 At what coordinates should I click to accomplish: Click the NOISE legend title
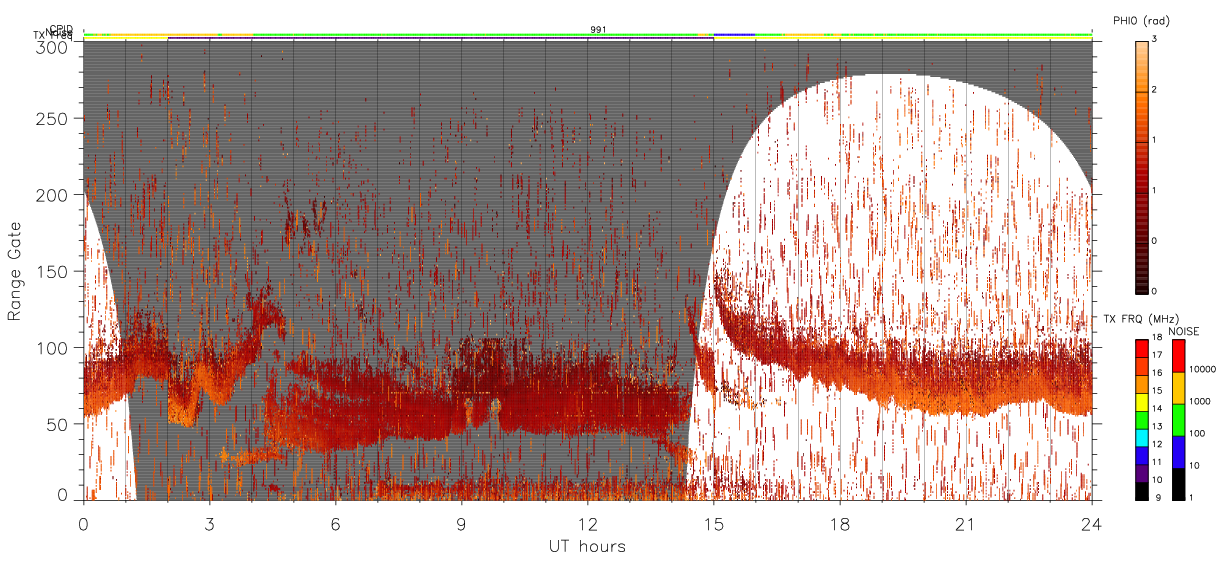click(x=1184, y=331)
